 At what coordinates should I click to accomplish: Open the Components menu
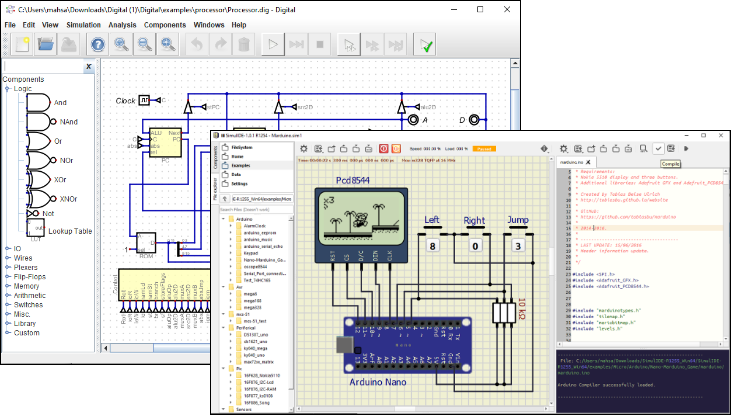(165, 24)
